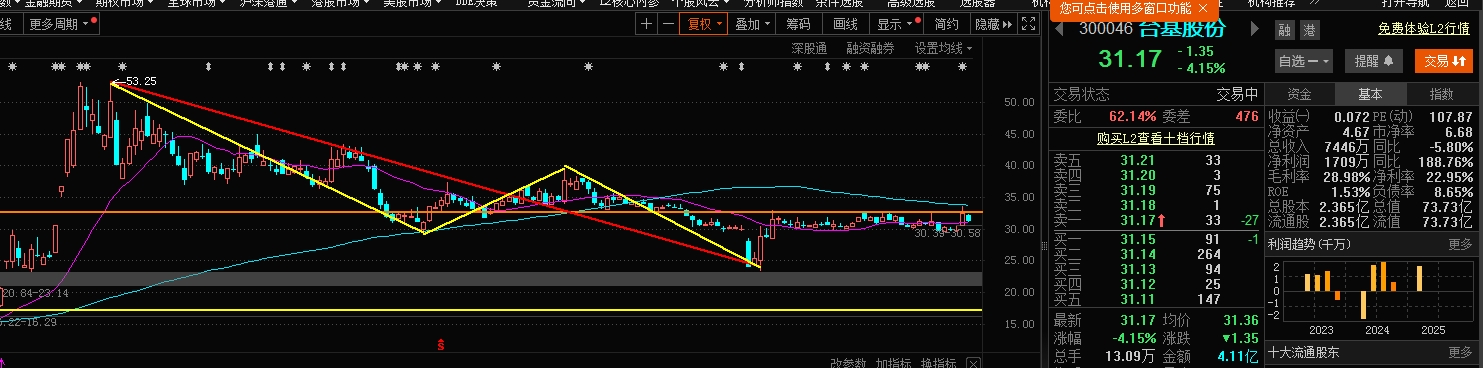Screen dimensions: 1483x368
Task: Toggle 简约 simple mode
Action: (946, 24)
